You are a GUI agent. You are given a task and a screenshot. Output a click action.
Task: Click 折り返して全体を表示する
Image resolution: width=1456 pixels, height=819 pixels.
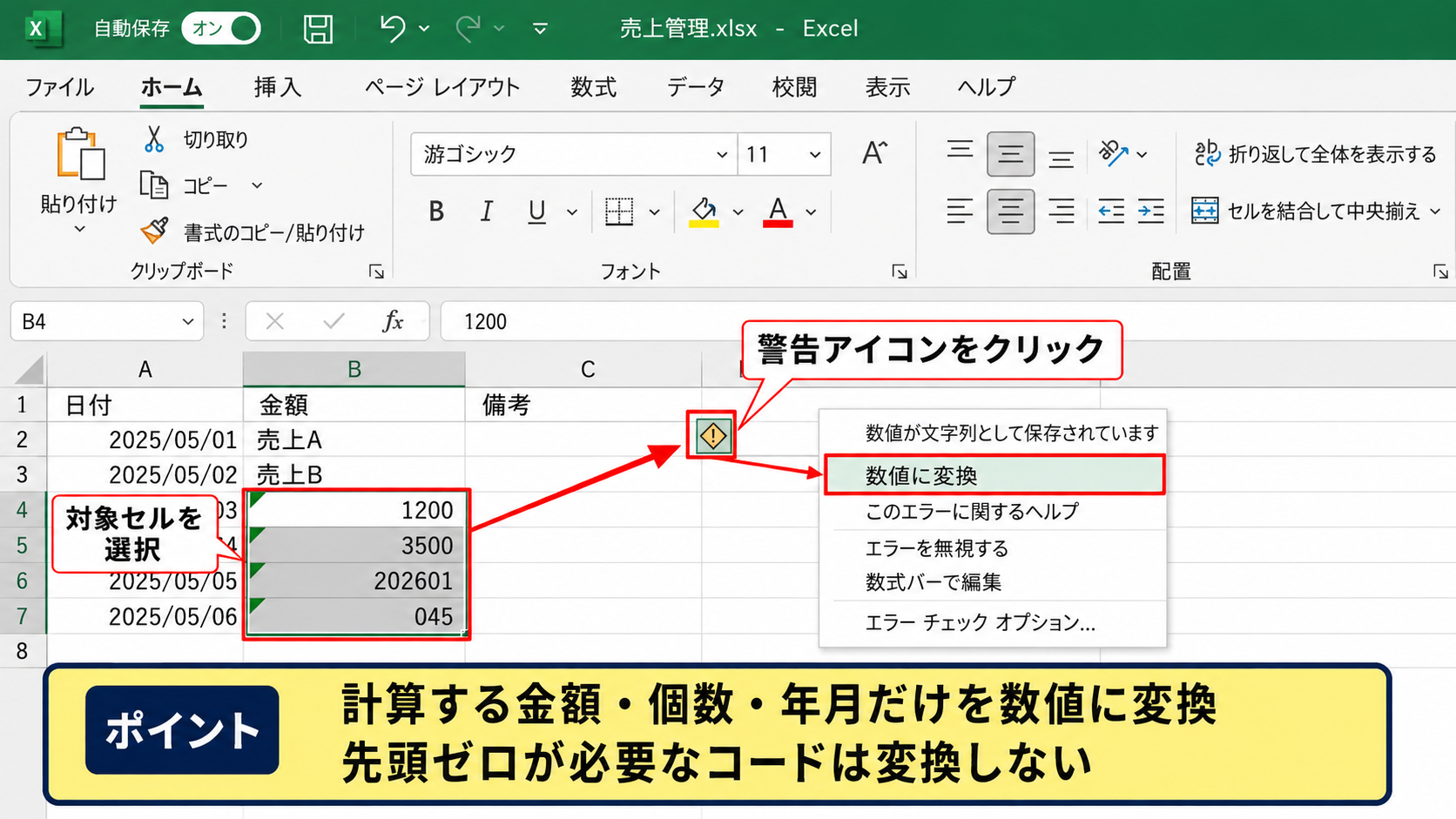1315,154
